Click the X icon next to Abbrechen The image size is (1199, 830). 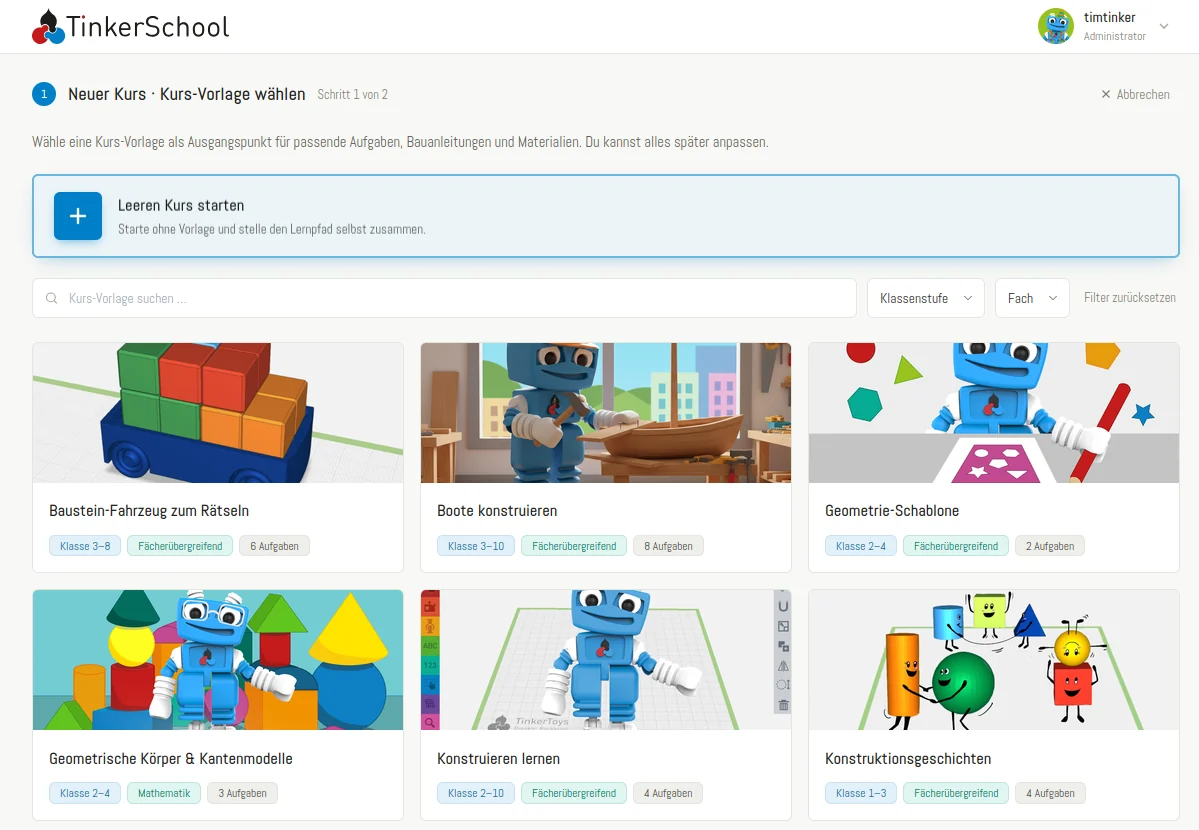[1106, 94]
